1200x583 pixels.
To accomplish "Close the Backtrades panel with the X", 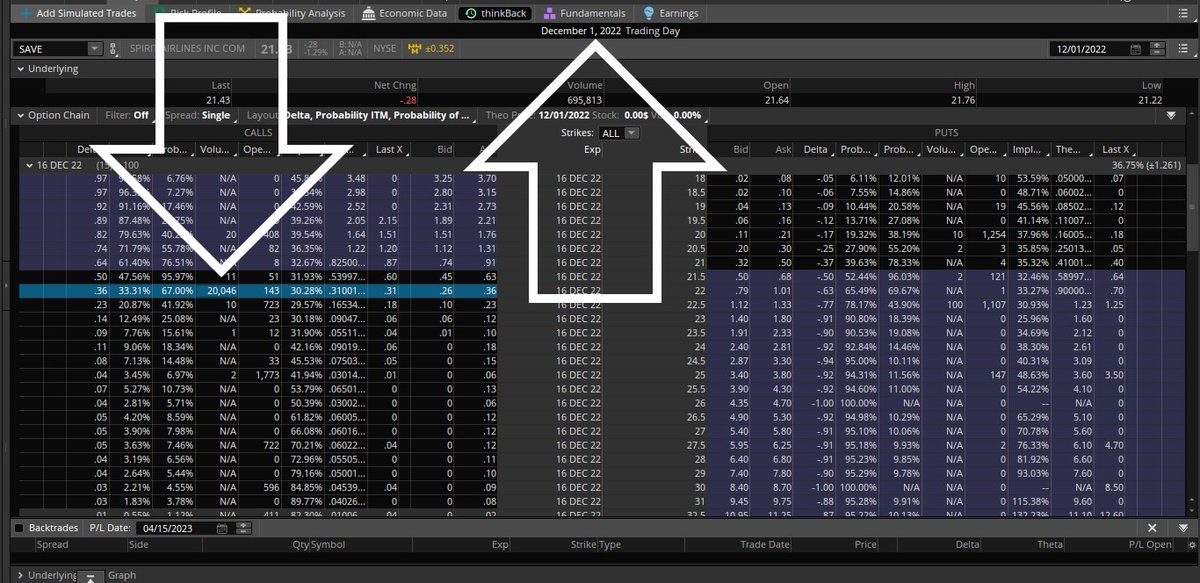I will pos(1152,528).
